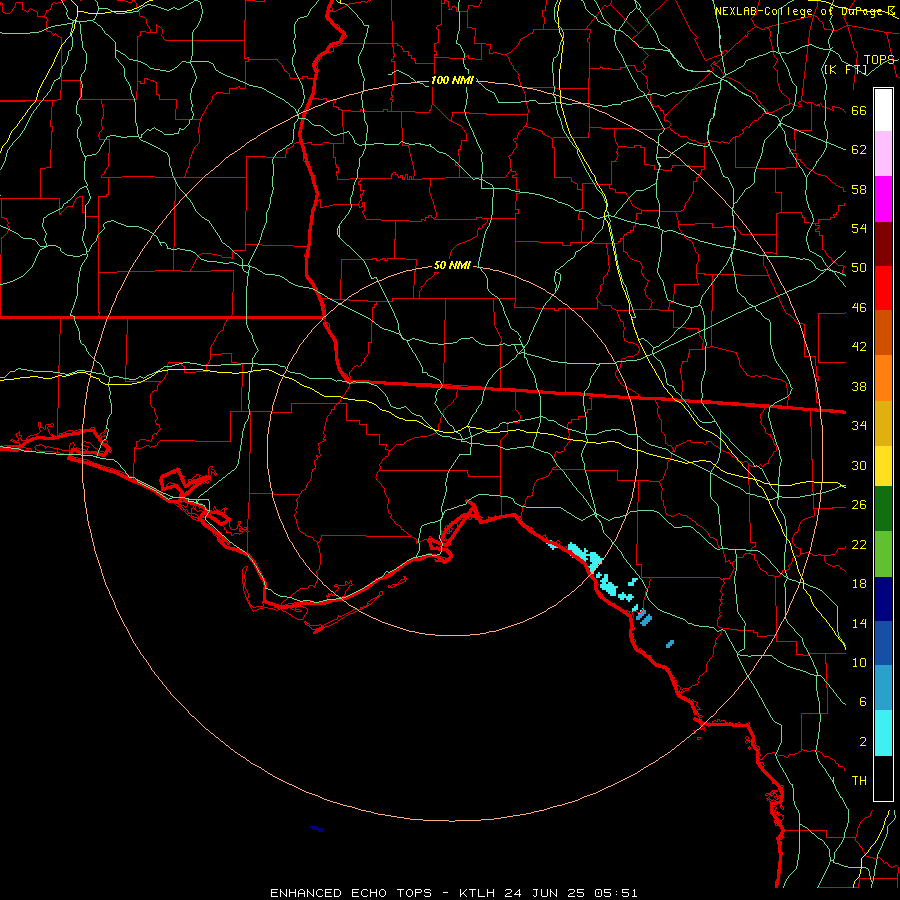Screen dimensions: 900x900
Task: Click the orange 42 kft legend swatch
Action: tap(883, 378)
